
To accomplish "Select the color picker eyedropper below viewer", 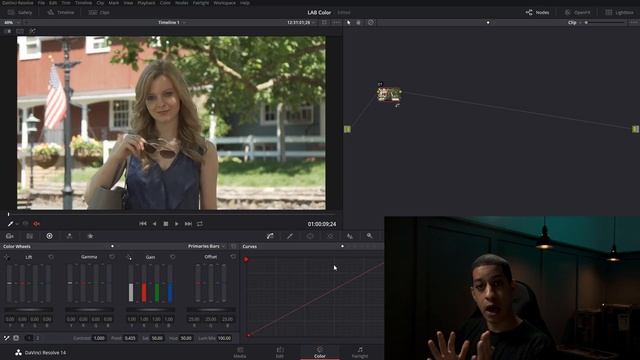I will [x=11, y=224].
